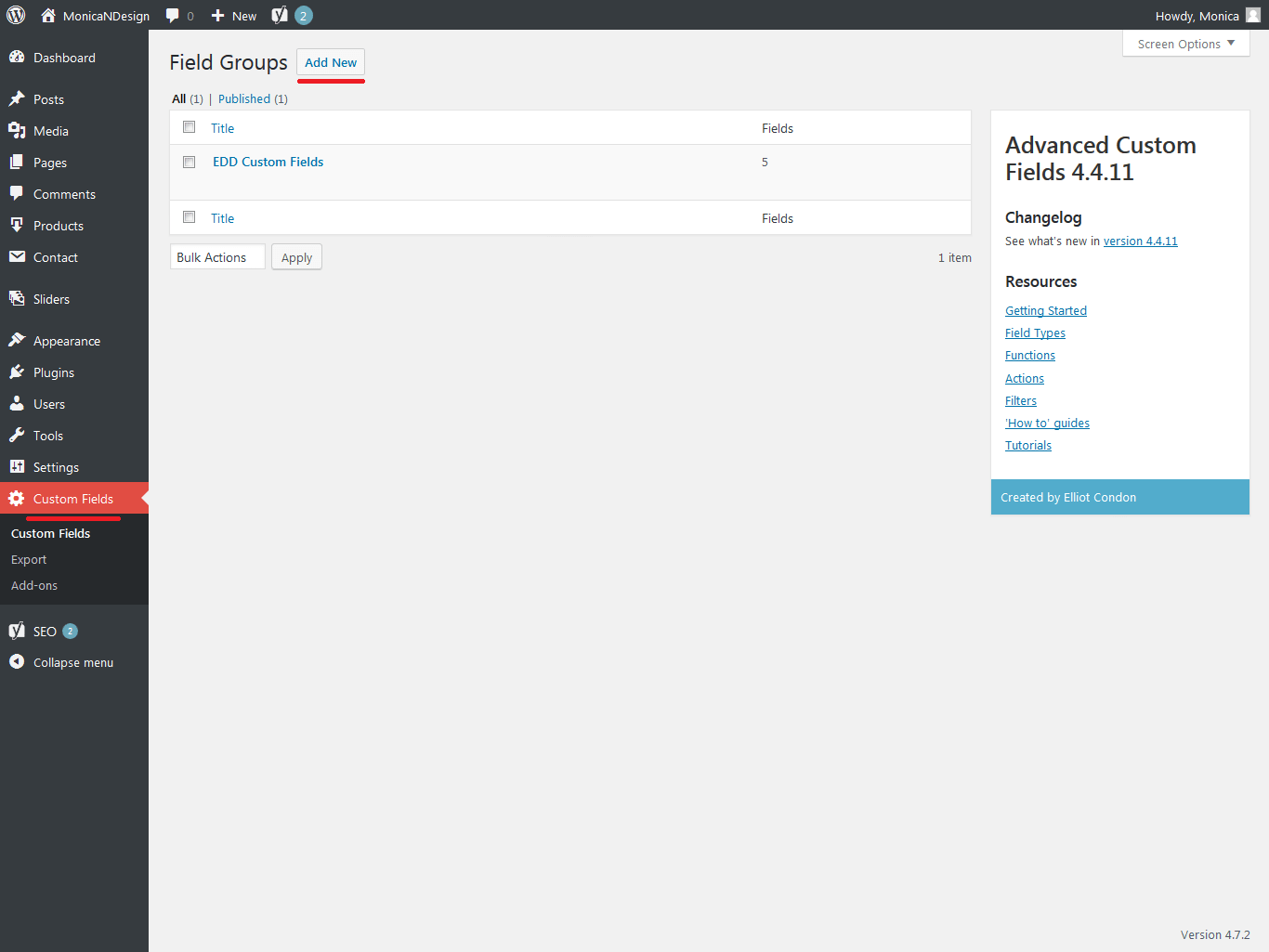Open the WordPress logo menu
This screenshot has height=952, width=1269.
click(x=16, y=15)
